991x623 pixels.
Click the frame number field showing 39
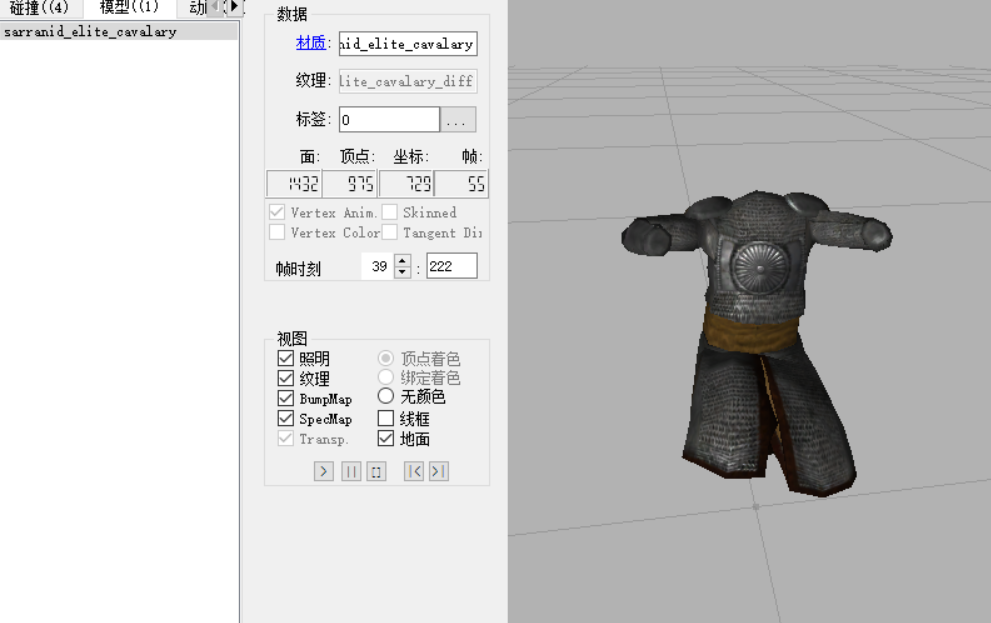(x=378, y=266)
